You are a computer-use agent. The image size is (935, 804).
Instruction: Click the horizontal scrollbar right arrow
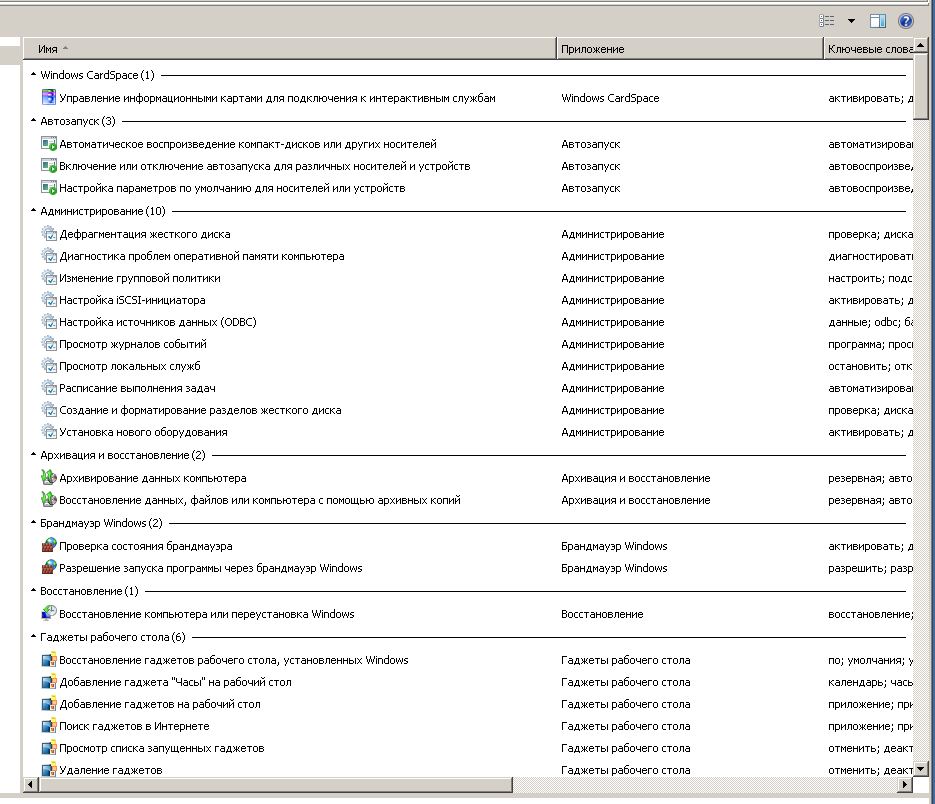coord(905,784)
